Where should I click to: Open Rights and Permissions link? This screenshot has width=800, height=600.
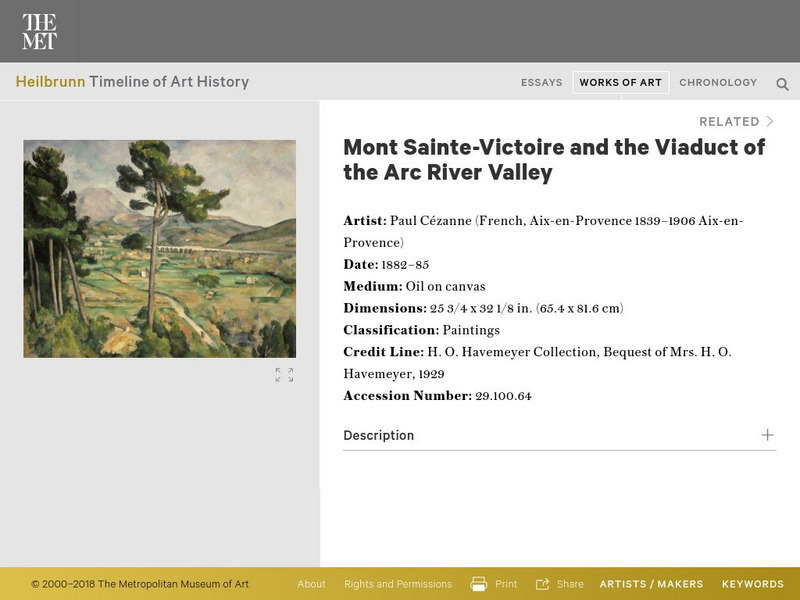[x=398, y=584]
